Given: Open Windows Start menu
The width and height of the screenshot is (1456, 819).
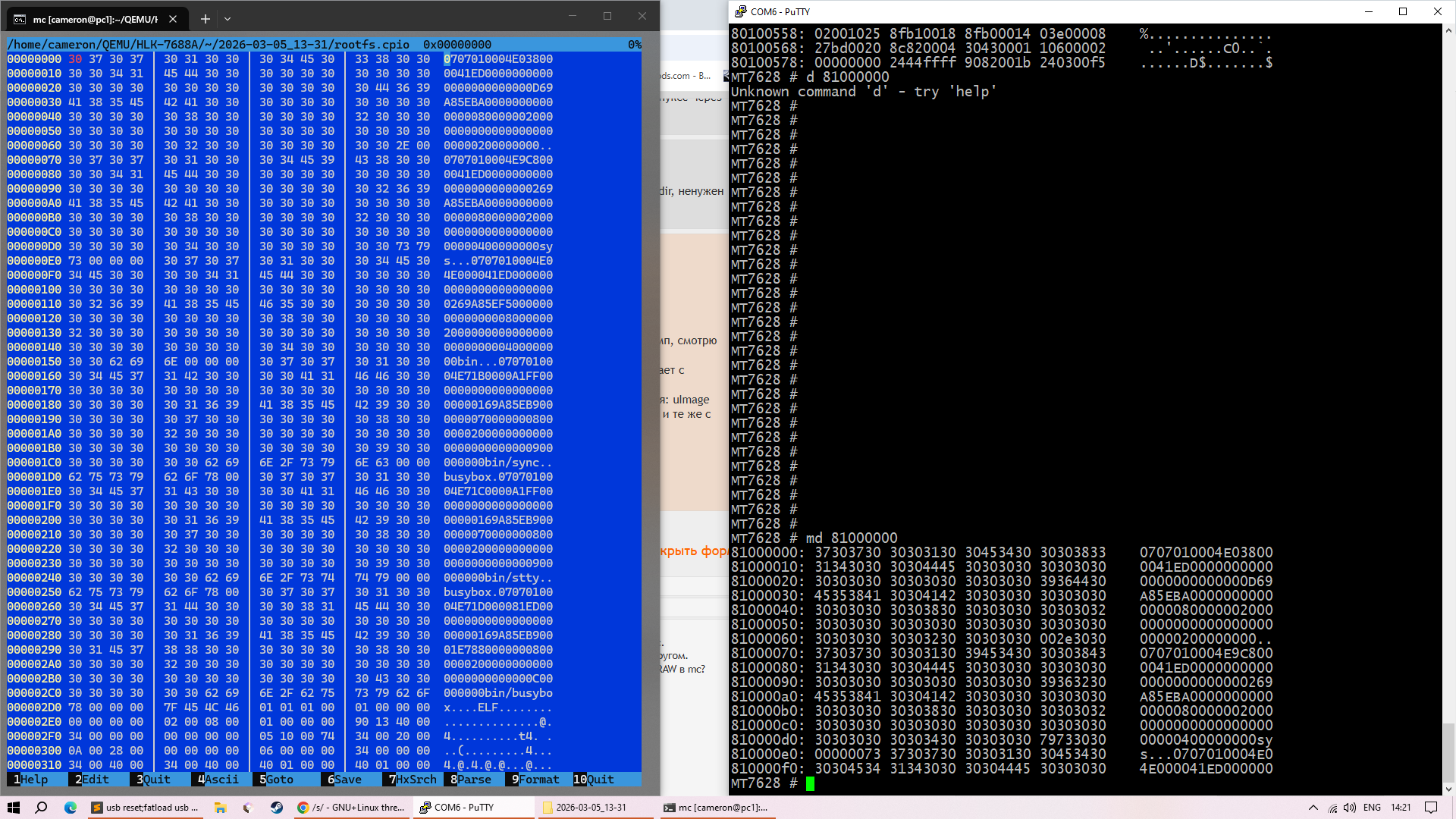Looking at the screenshot, I should point(14,808).
